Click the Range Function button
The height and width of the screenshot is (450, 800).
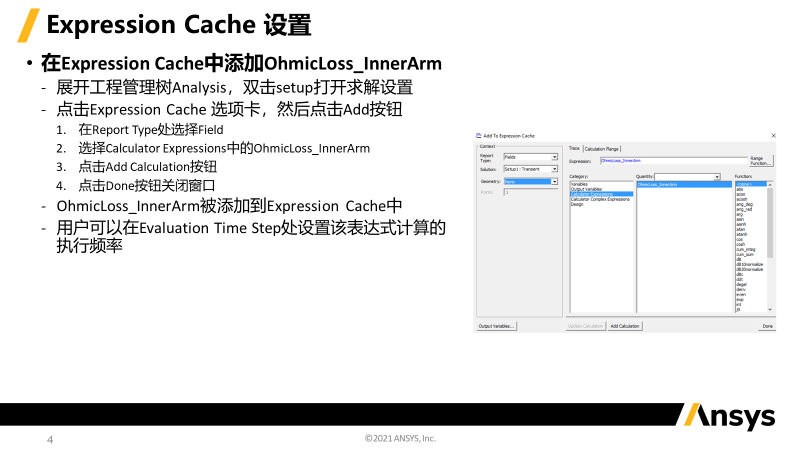(x=761, y=160)
